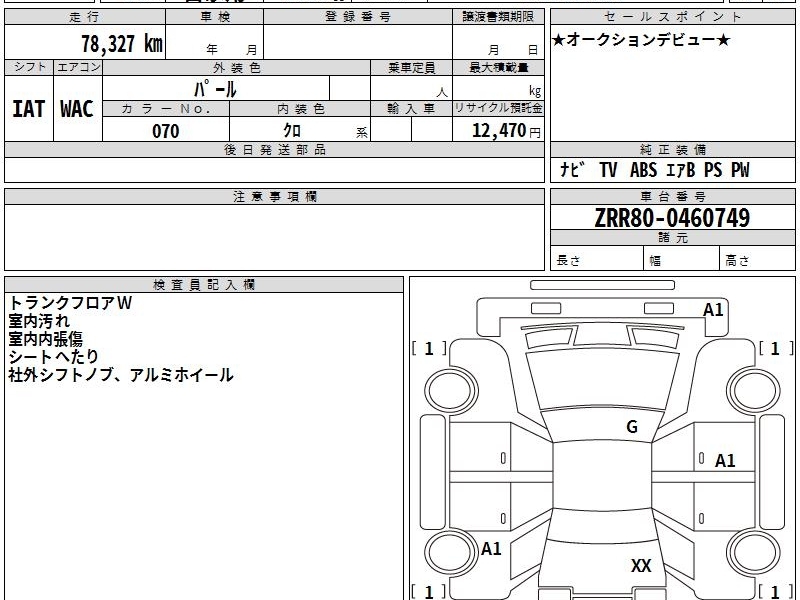Select the 純正装備 header
800x600 pixels.
click(672, 149)
